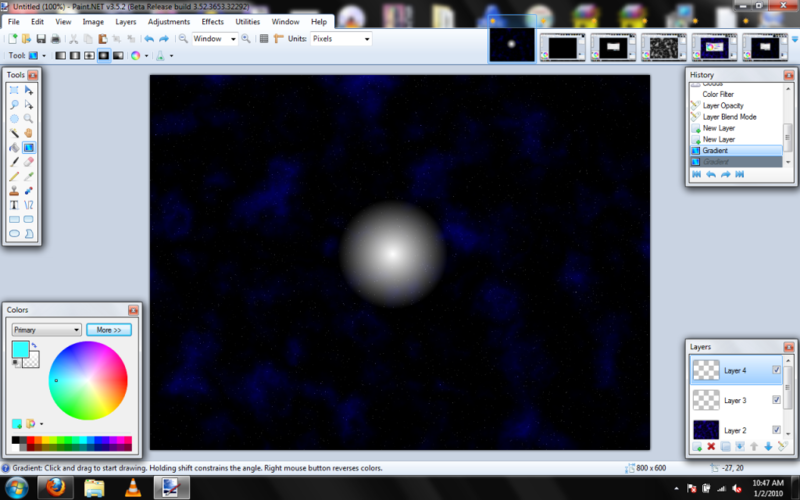
Task: Open Layer Properties icon in Layers panel
Action: click(x=783, y=447)
